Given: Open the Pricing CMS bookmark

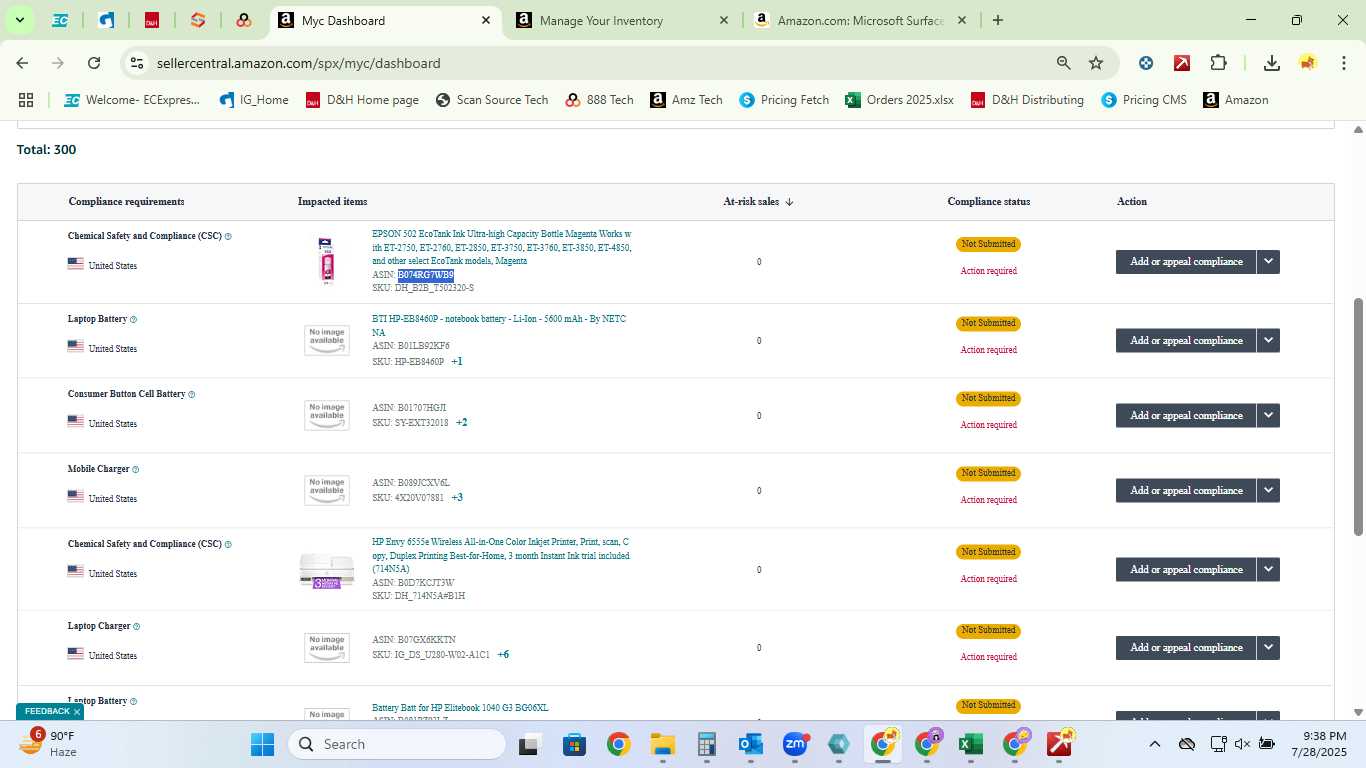Looking at the screenshot, I should coord(1144,100).
